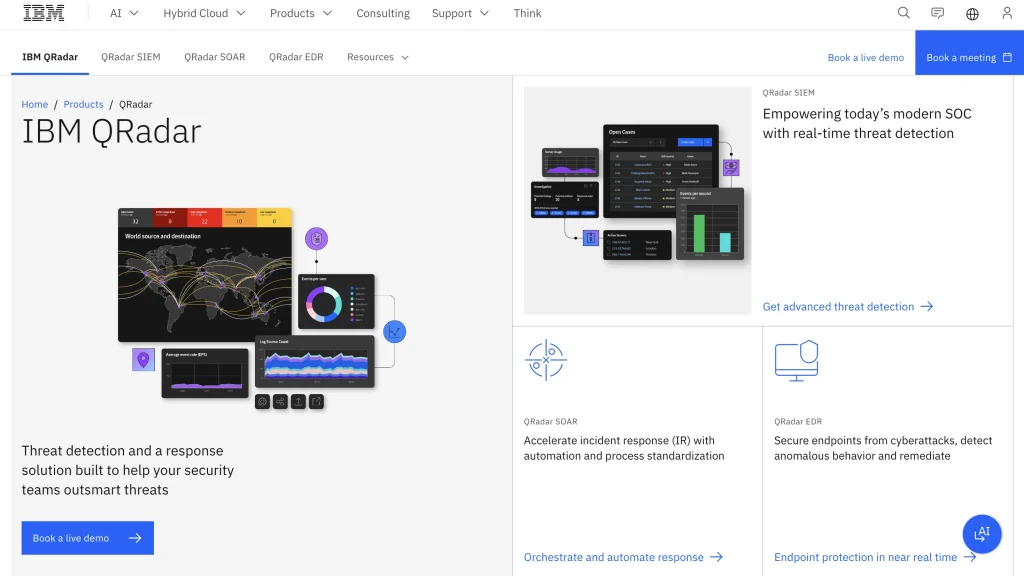
Task: Click the QRadar SIEM card label
Action: (788, 93)
